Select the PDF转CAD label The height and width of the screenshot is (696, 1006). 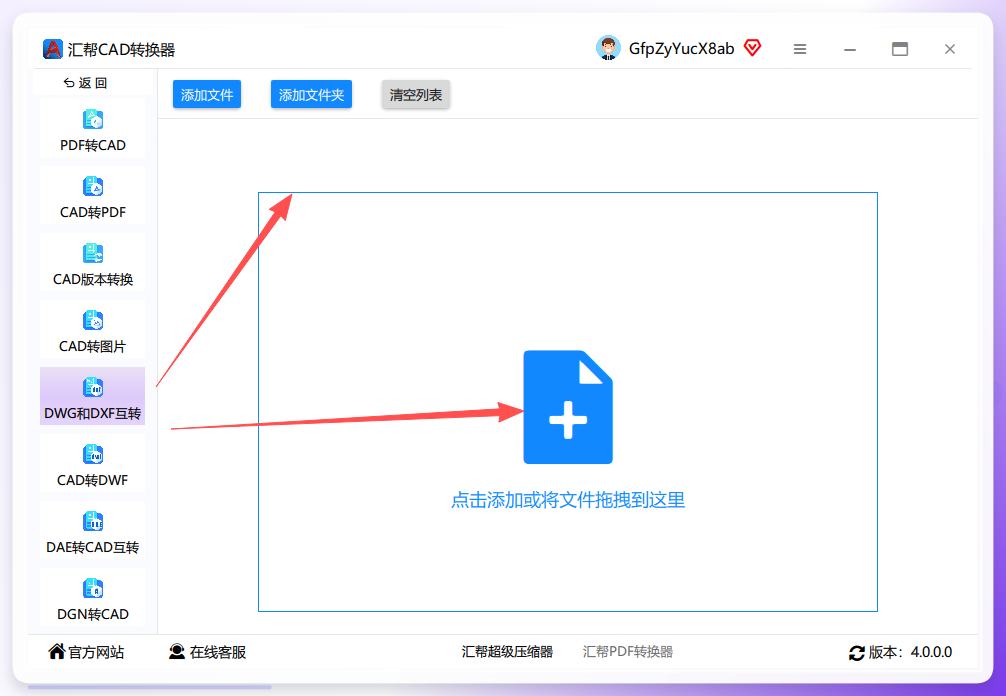[93, 146]
